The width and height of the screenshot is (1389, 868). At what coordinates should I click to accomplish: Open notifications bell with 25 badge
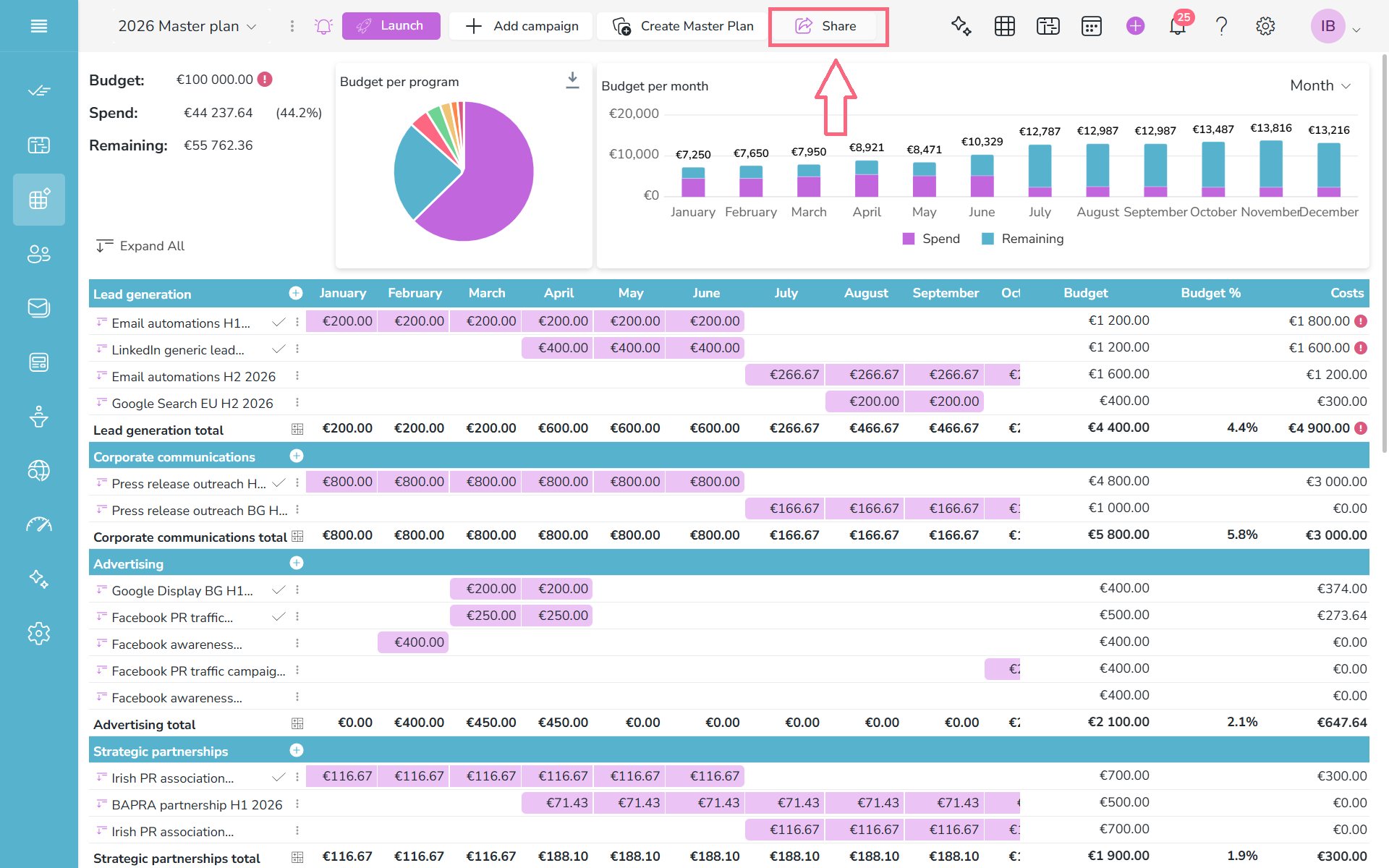click(1178, 26)
